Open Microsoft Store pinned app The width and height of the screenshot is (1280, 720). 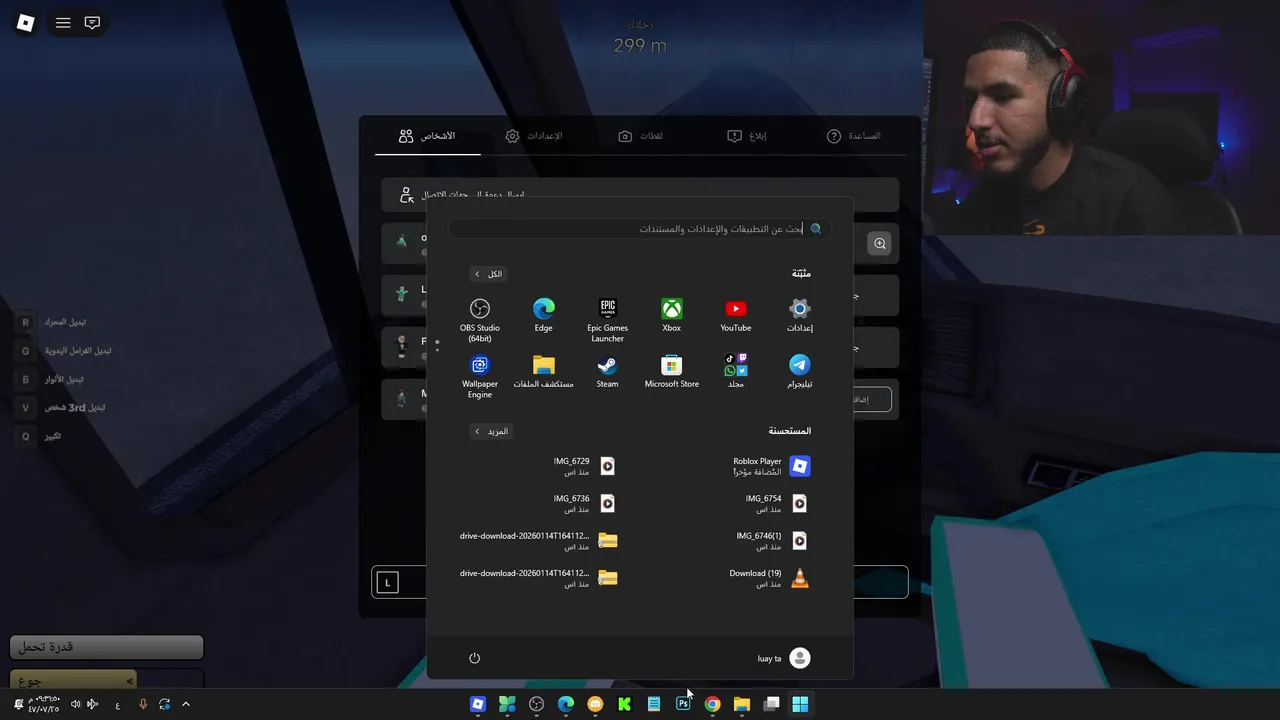click(672, 372)
